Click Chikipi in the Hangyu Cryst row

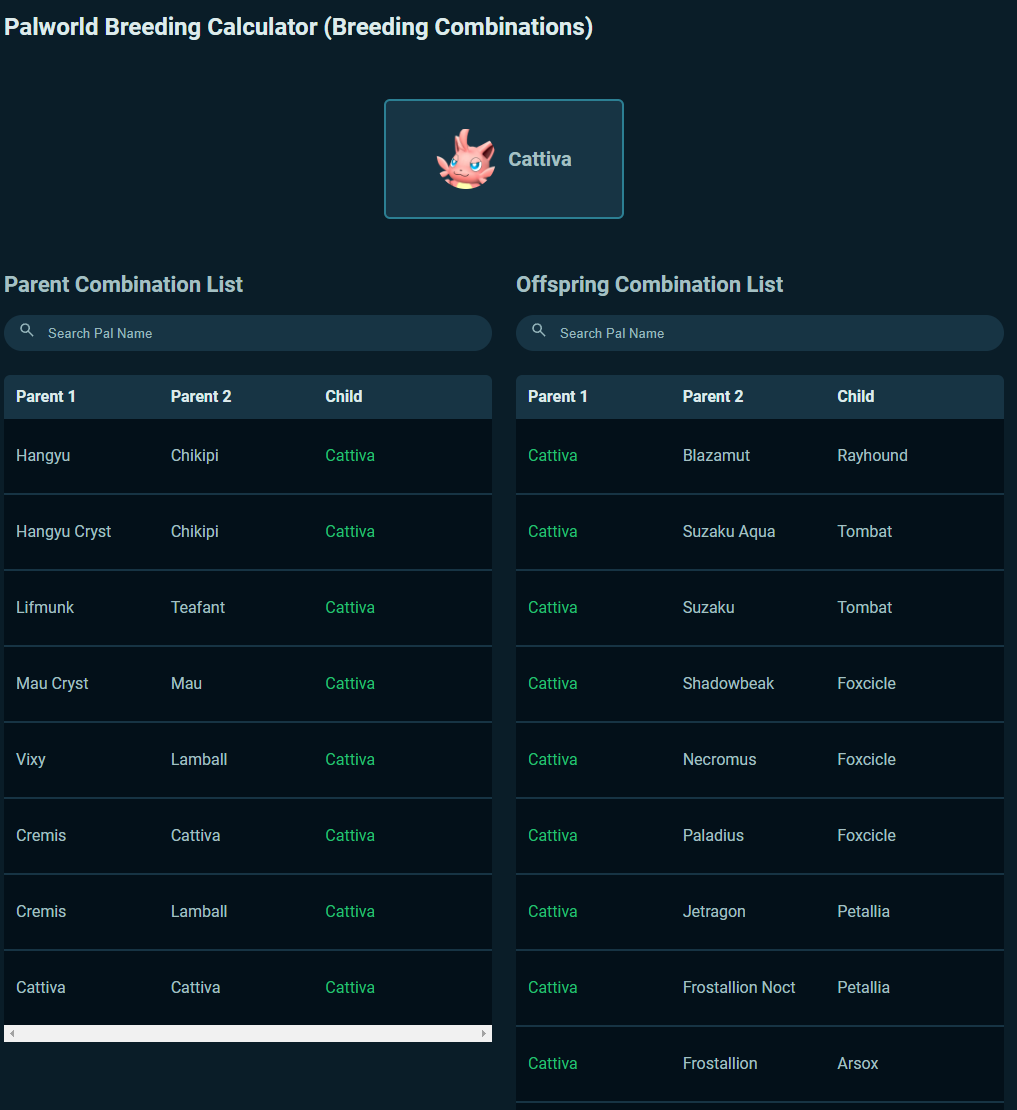(x=195, y=532)
